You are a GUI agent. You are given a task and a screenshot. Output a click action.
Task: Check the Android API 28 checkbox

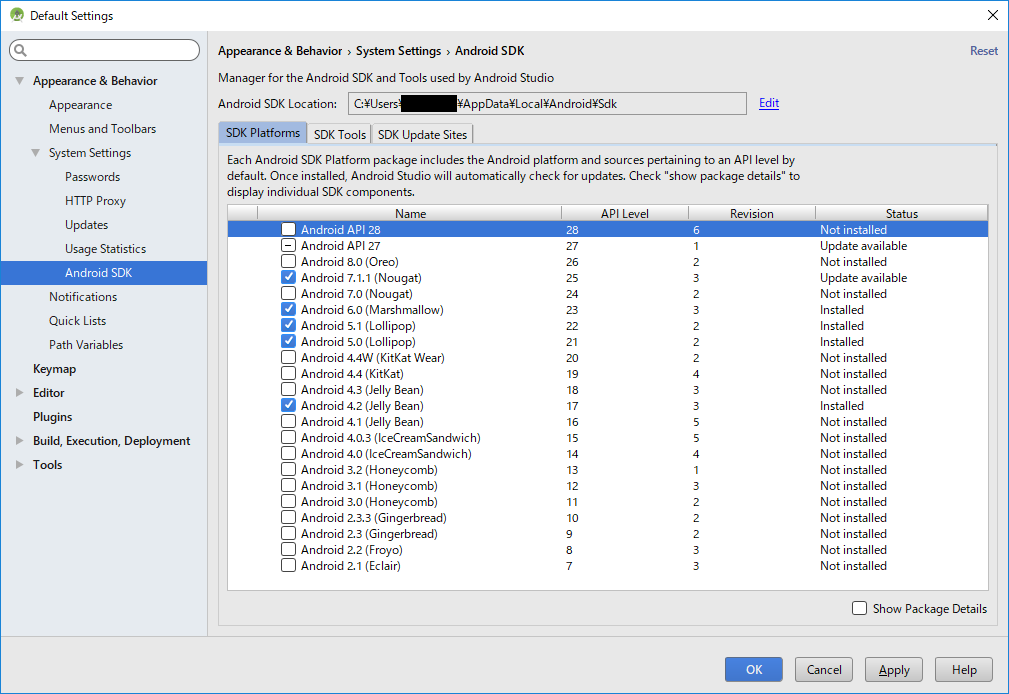(x=288, y=229)
